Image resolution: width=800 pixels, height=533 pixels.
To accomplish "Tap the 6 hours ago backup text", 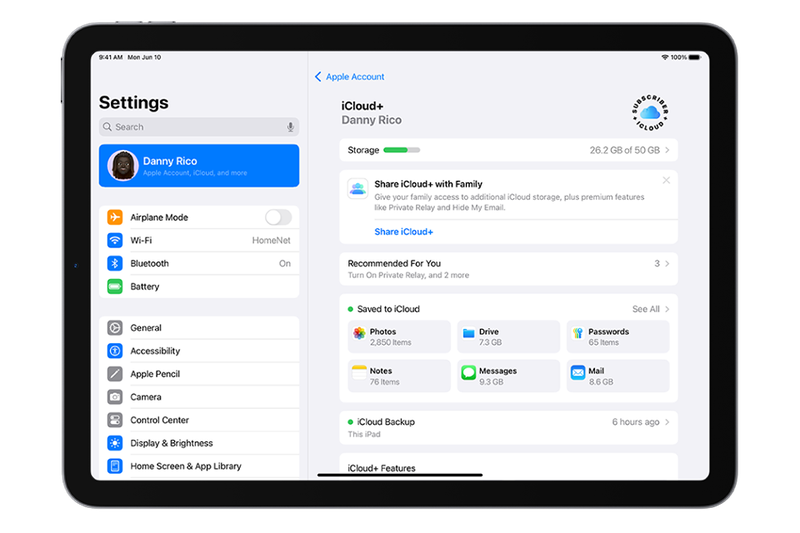I will point(636,422).
